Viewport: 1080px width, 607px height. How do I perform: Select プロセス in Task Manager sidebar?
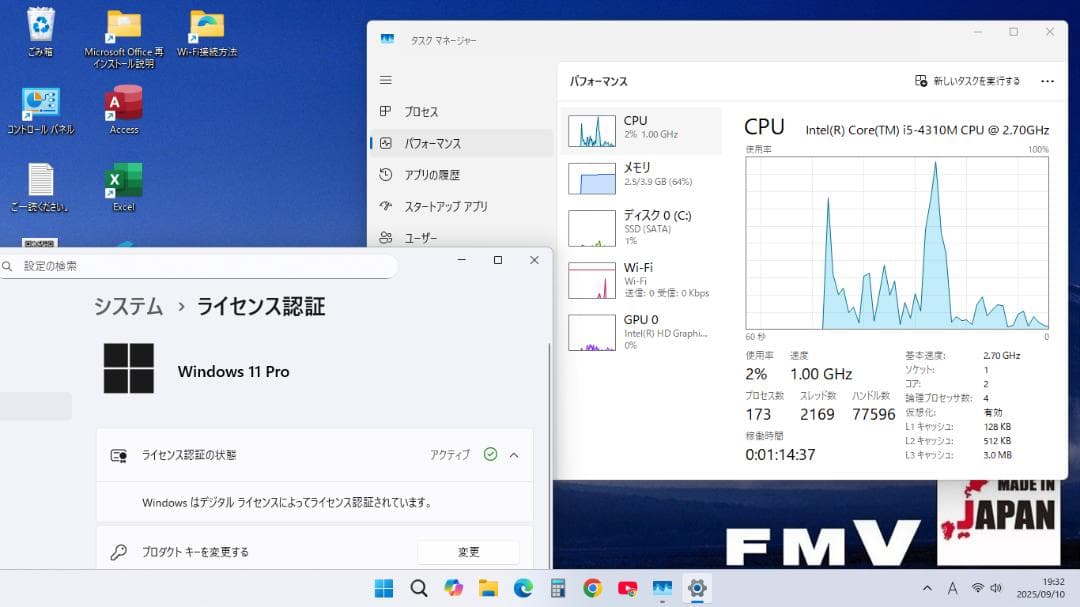pyautogui.click(x=461, y=112)
